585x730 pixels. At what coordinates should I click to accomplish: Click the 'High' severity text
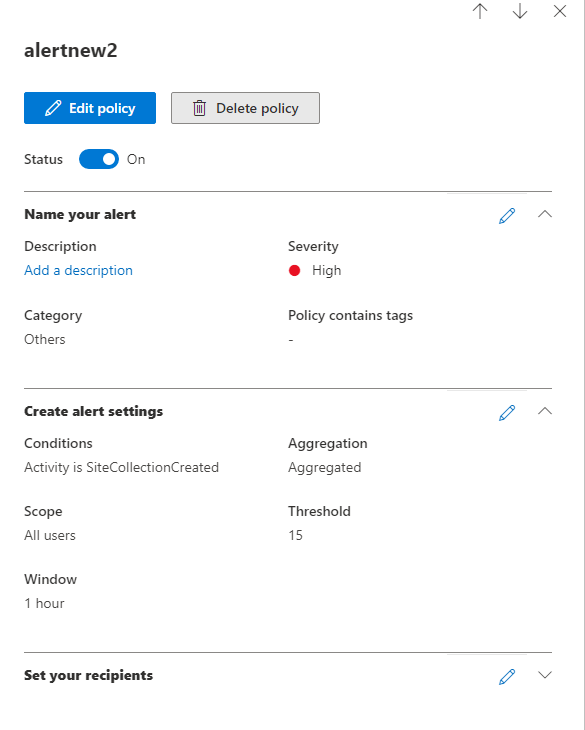[x=327, y=270]
